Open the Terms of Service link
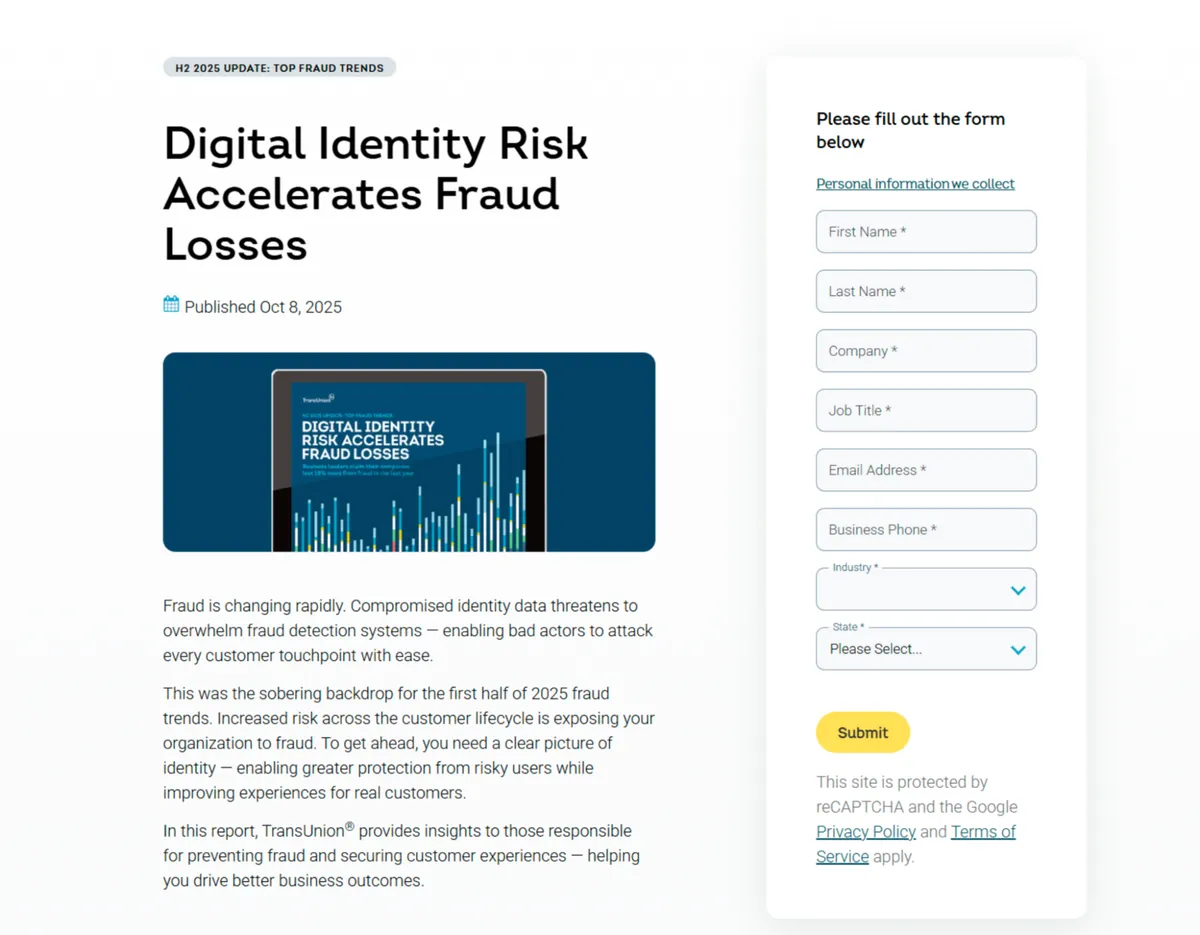The image size is (1200, 935). coord(983,831)
